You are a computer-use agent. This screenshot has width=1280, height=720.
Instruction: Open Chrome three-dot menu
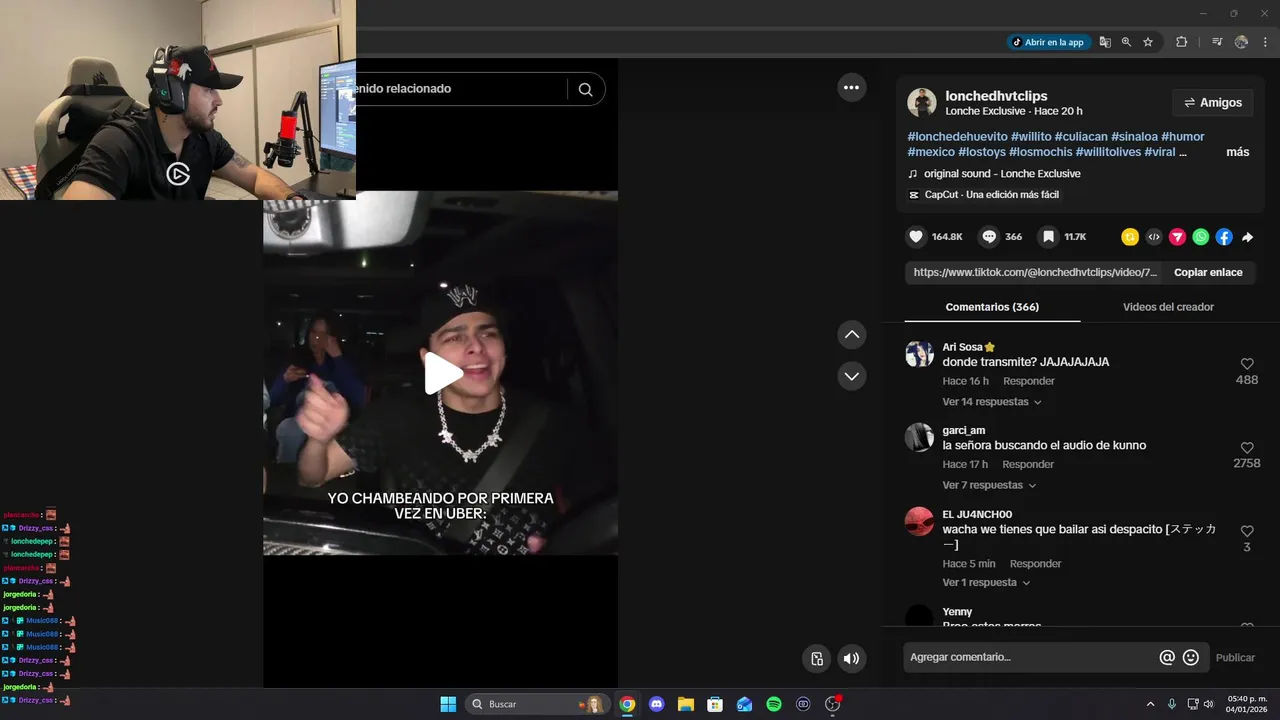1266,42
